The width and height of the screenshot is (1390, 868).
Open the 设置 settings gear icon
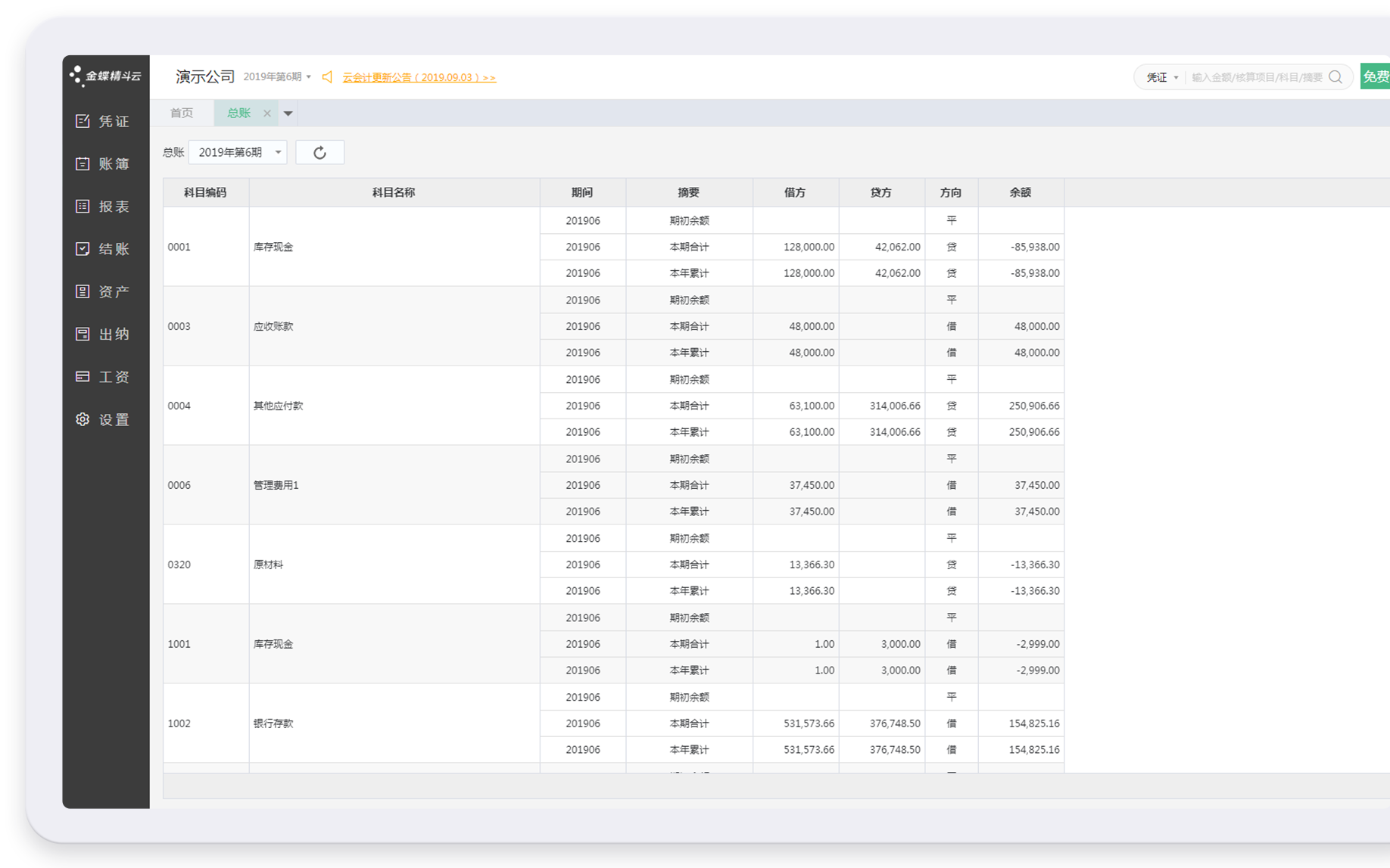[x=83, y=419]
